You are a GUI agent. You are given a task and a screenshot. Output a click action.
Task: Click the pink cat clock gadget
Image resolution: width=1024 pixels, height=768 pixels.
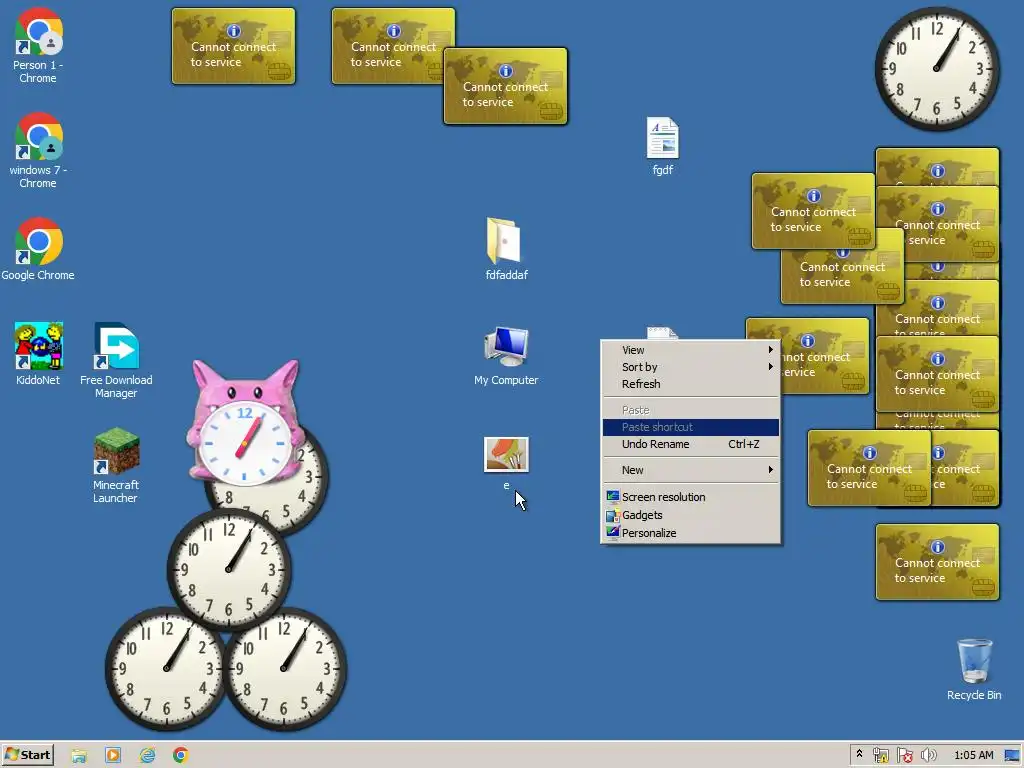[246, 423]
